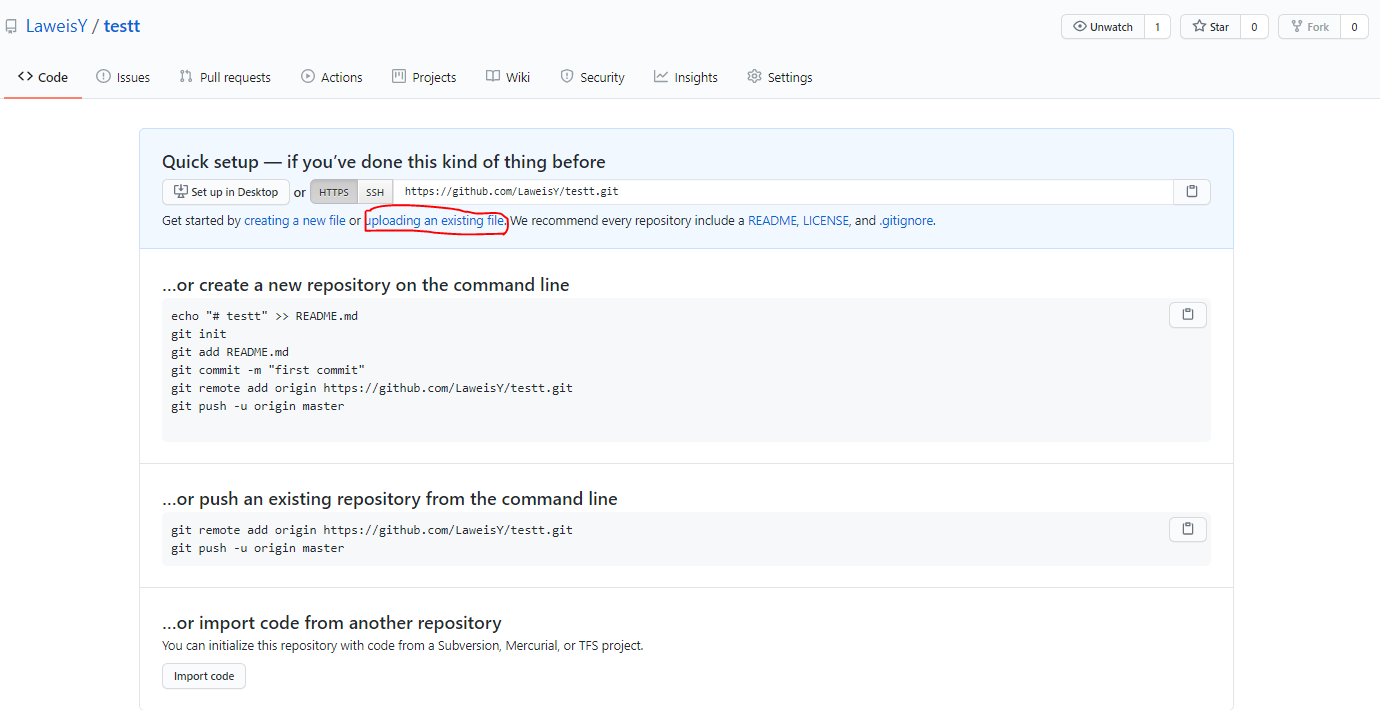Screen dimensions: 1380x710
Task: Click the watchers count 1
Action: click(x=1157, y=27)
